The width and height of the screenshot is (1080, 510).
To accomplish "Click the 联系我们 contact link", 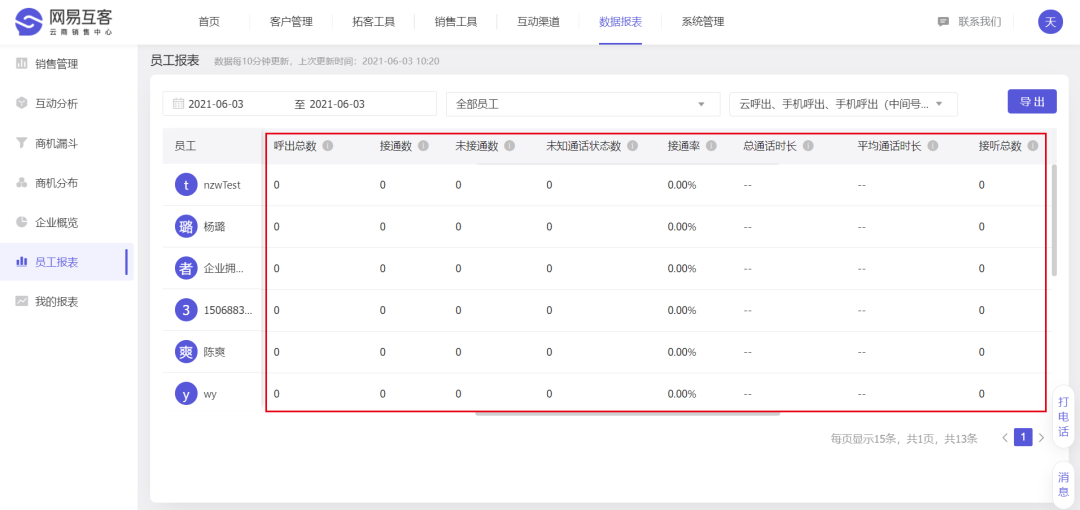I will (x=968, y=22).
